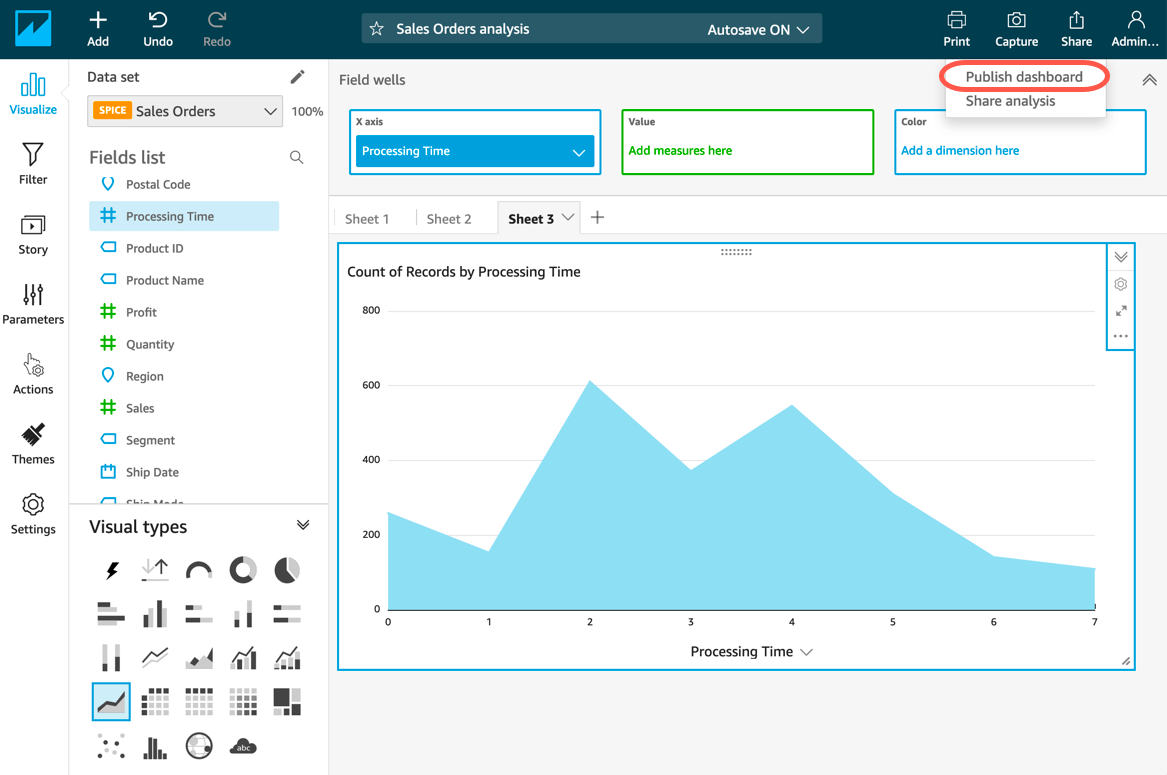Click the Publish dashboard option
Image resolution: width=1167 pixels, height=775 pixels.
point(1023,76)
